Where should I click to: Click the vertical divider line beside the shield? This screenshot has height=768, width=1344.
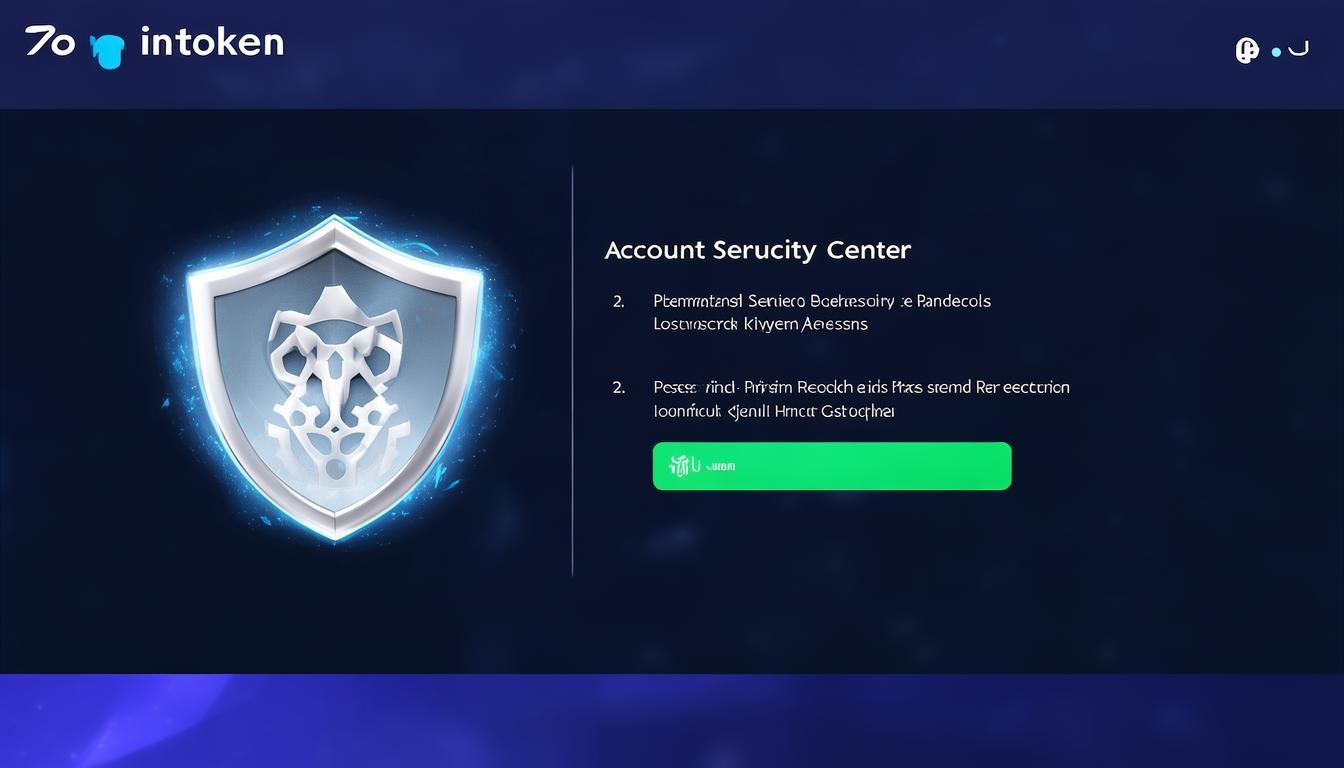(x=572, y=371)
